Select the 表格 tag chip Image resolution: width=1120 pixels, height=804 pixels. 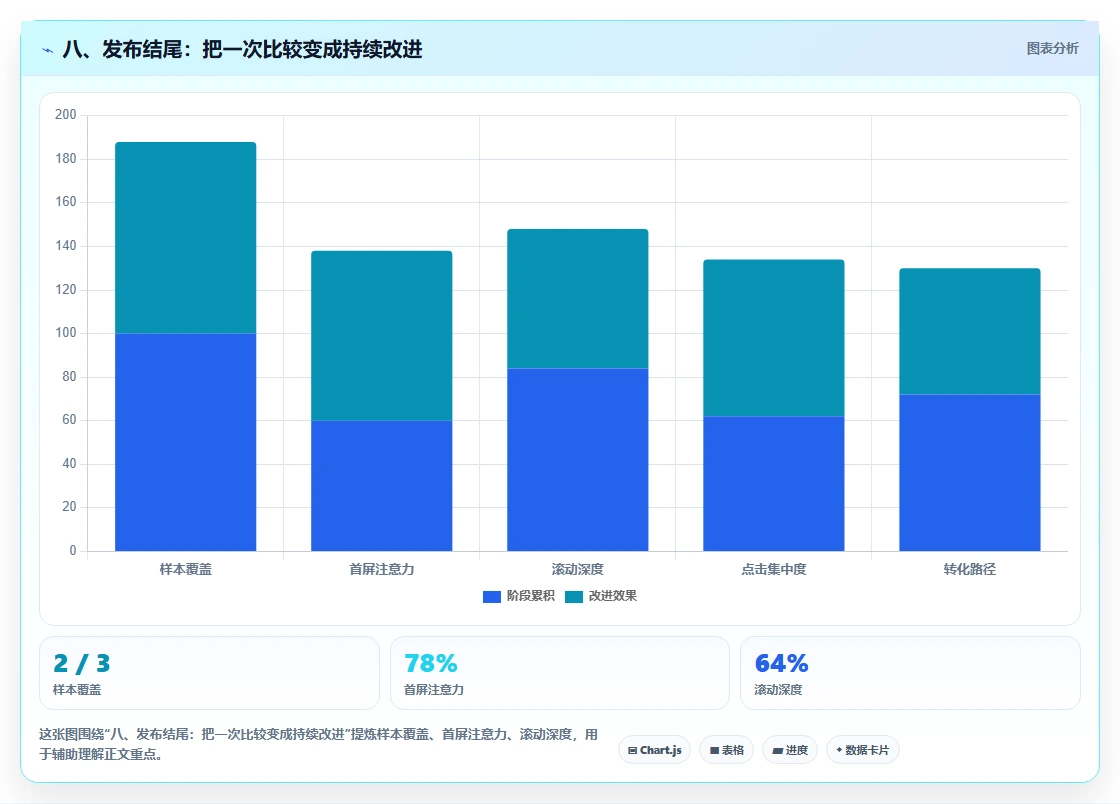coord(726,750)
